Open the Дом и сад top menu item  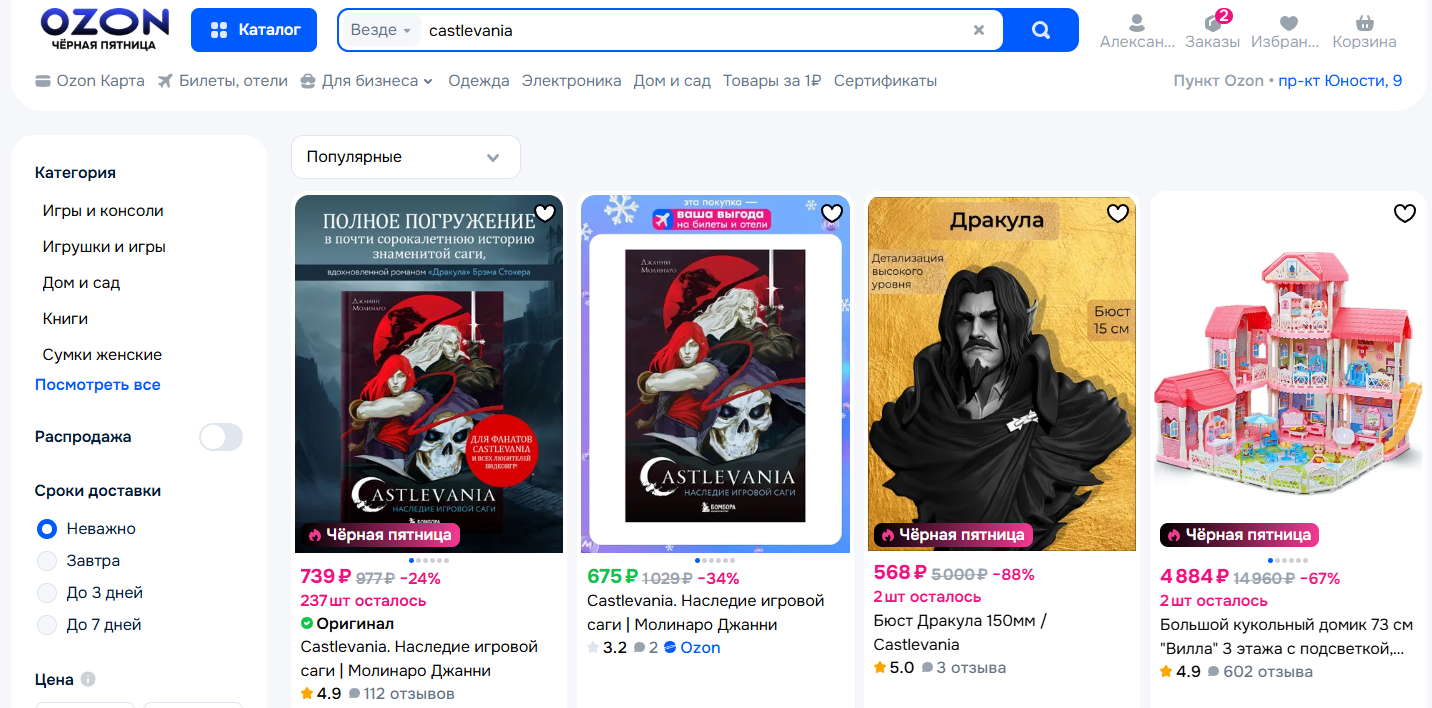(x=672, y=81)
